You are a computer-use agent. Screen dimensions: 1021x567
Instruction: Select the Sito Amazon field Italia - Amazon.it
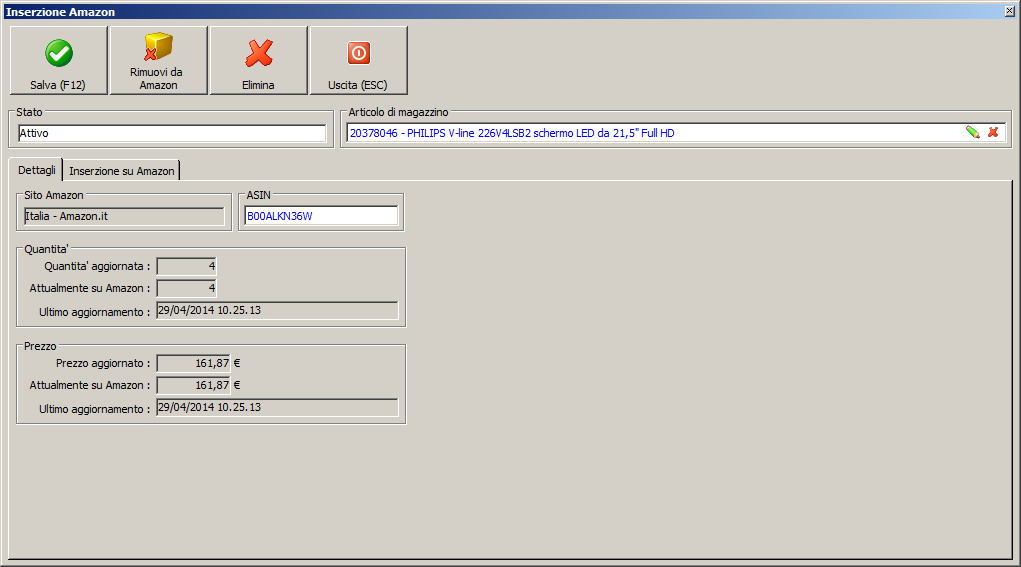point(124,216)
